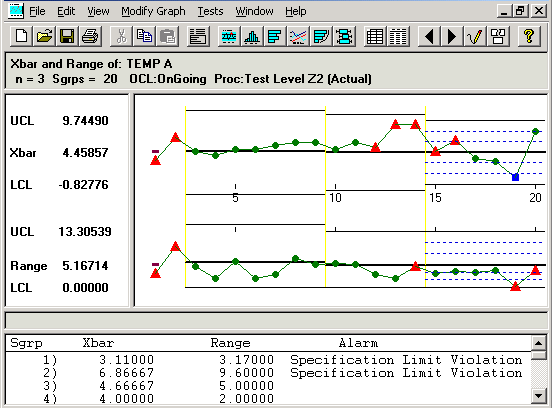Select the box plot icon
Image resolution: width=552 pixels, height=408 pixels.
coord(344,36)
